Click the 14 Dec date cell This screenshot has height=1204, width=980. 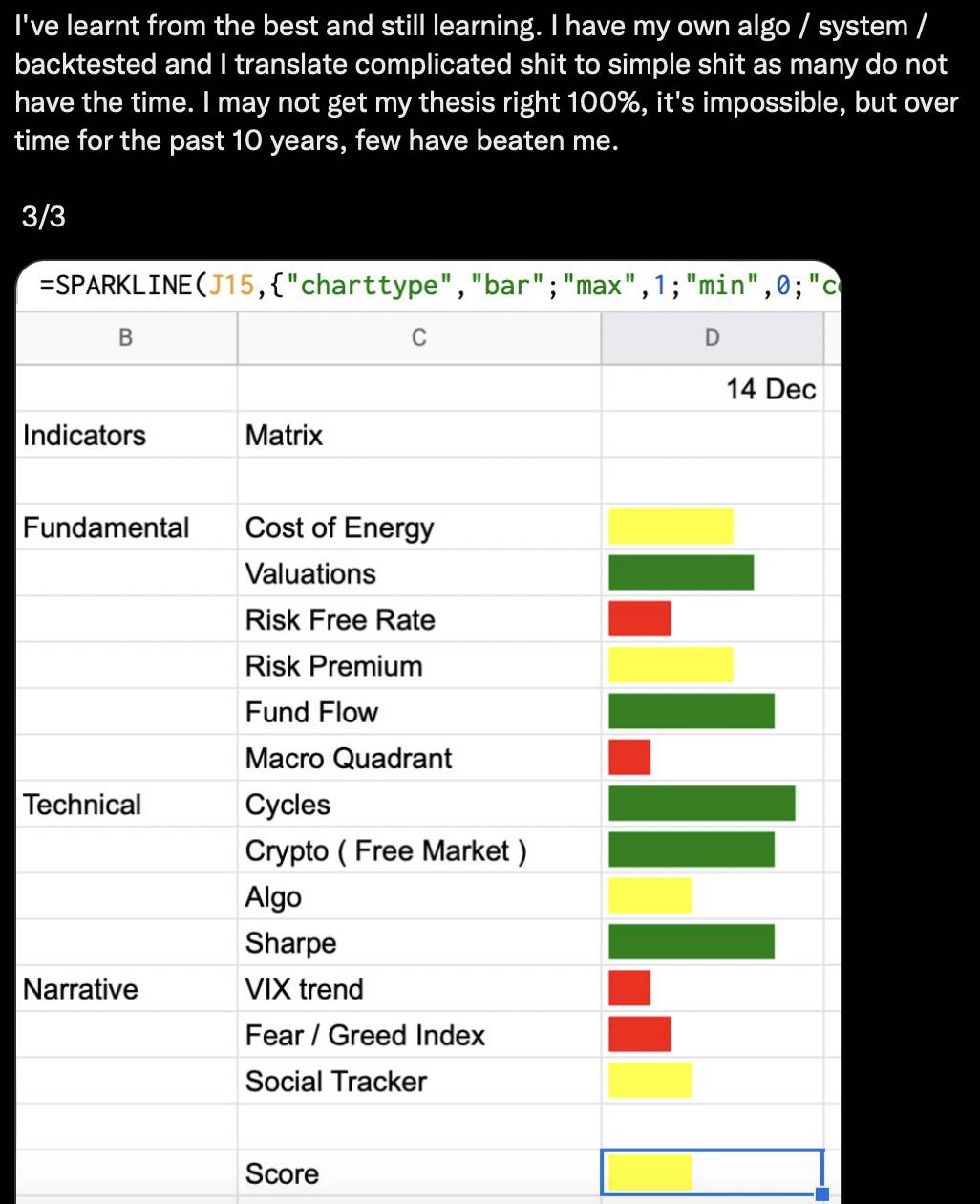coord(712,389)
